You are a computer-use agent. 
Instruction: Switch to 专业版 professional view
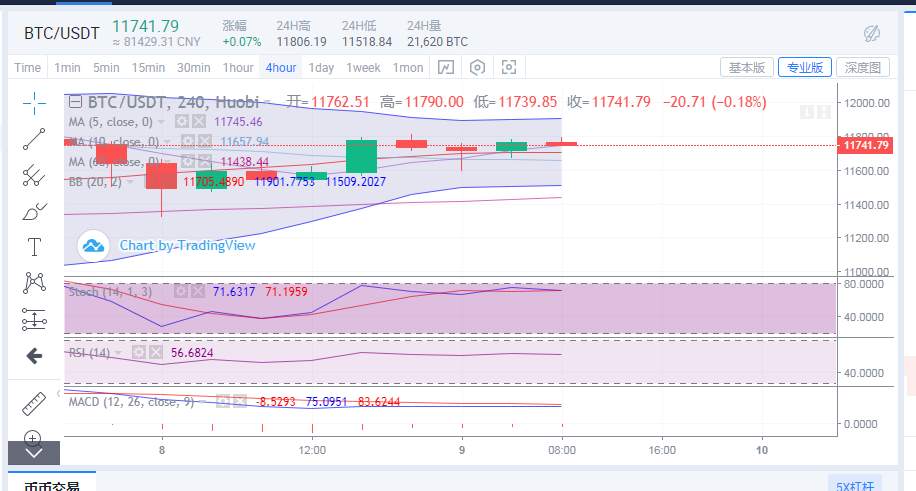(805, 68)
